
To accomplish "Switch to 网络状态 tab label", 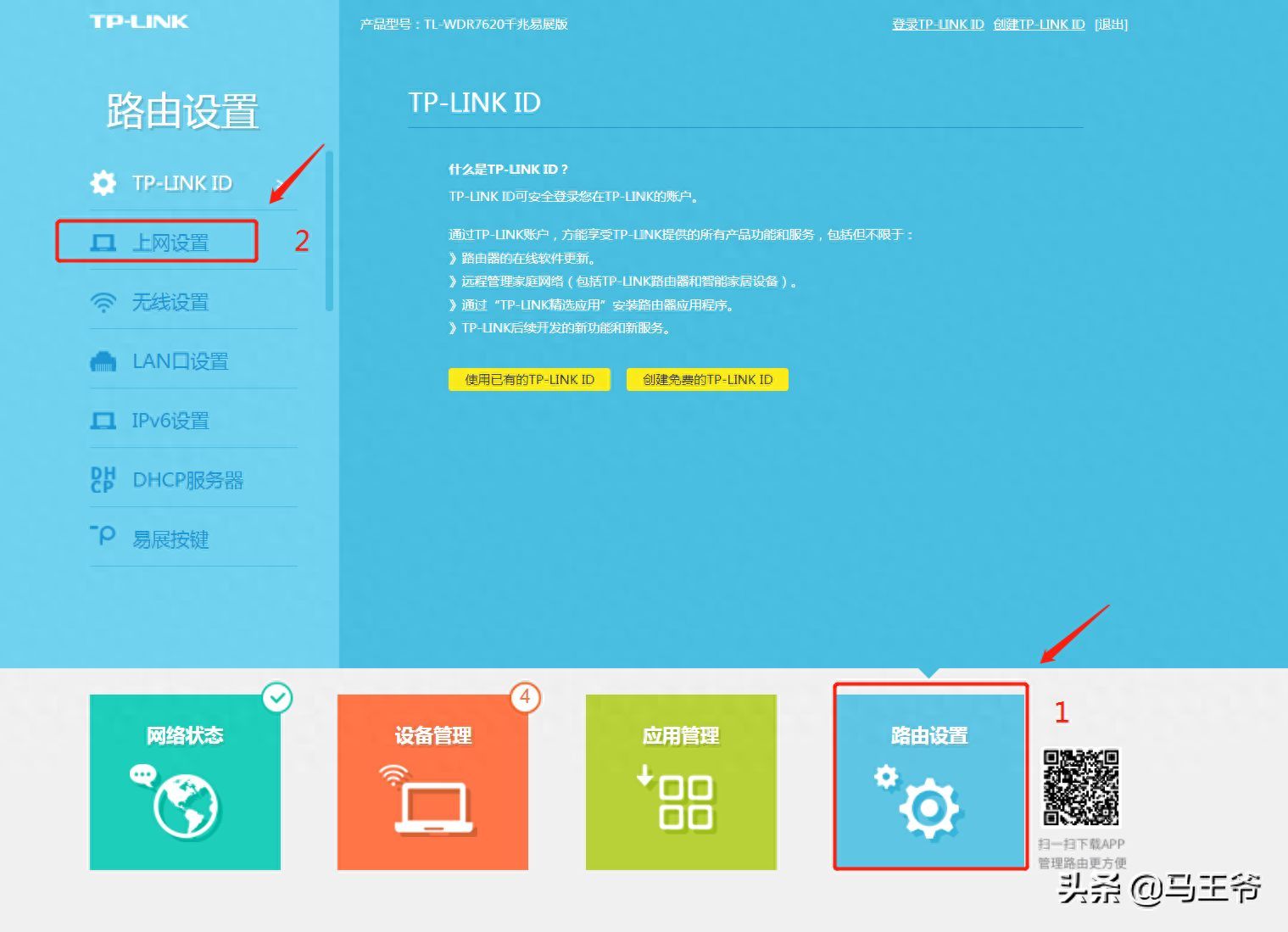I will pos(185,735).
